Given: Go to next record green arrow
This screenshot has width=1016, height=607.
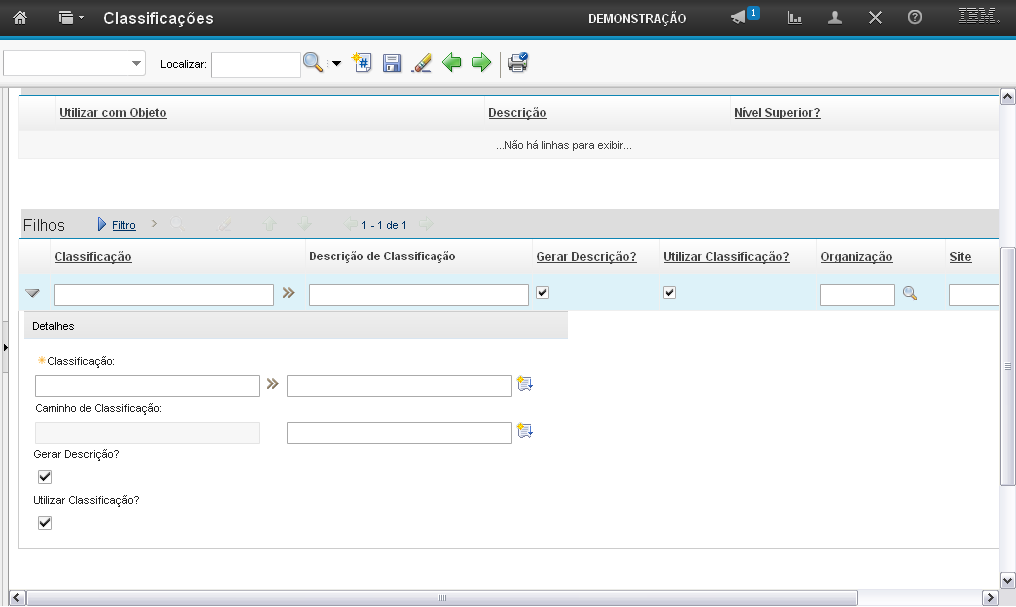Looking at the screenshot, I should coord(481,63).
